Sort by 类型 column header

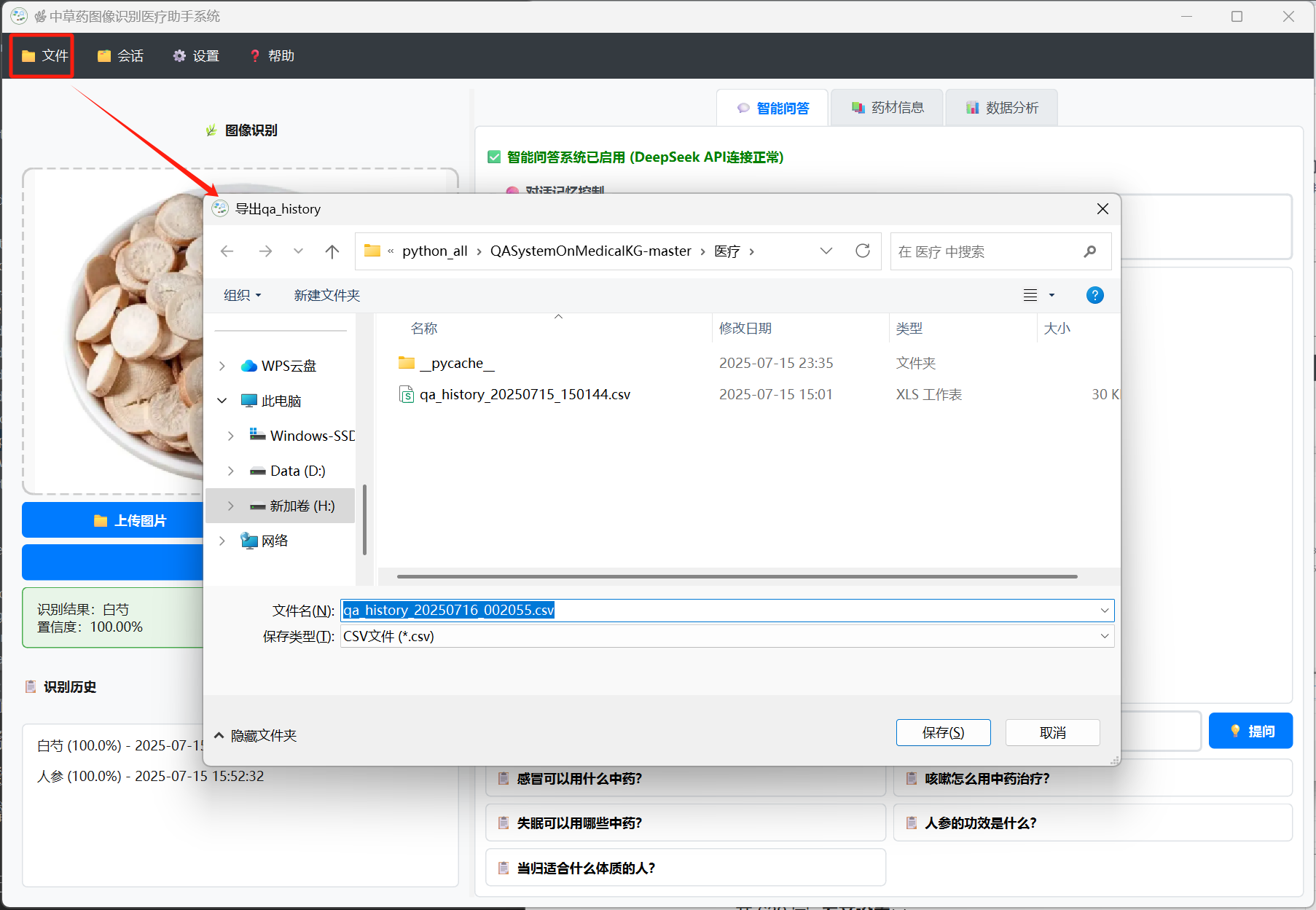click(x=909, y=329)
